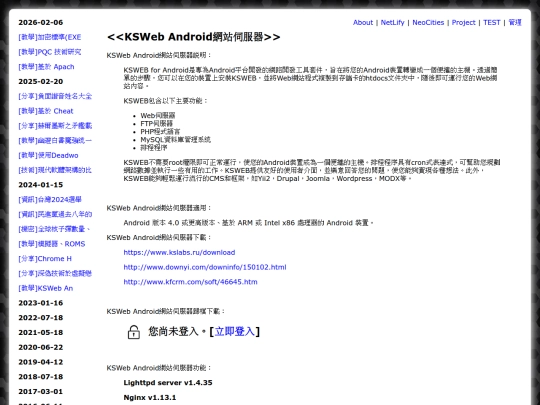Click the Lighttpd server v1.4.35 text
The height and width of the screenshot is (405, 540).
[x=168, y=383]
